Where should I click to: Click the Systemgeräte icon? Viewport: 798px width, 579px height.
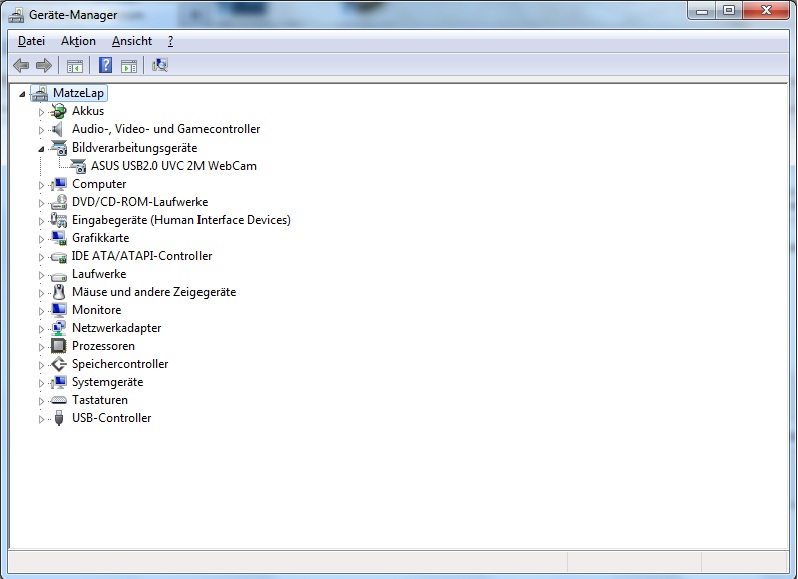59,382
